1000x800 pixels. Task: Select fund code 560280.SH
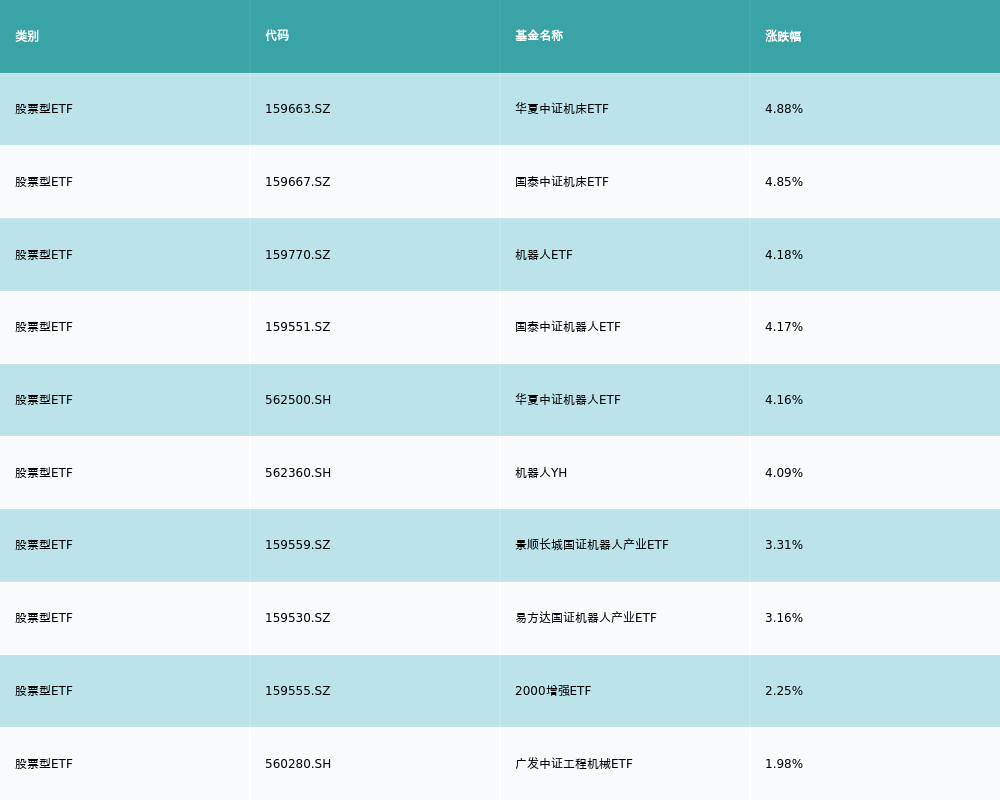[x=297, y=764]
